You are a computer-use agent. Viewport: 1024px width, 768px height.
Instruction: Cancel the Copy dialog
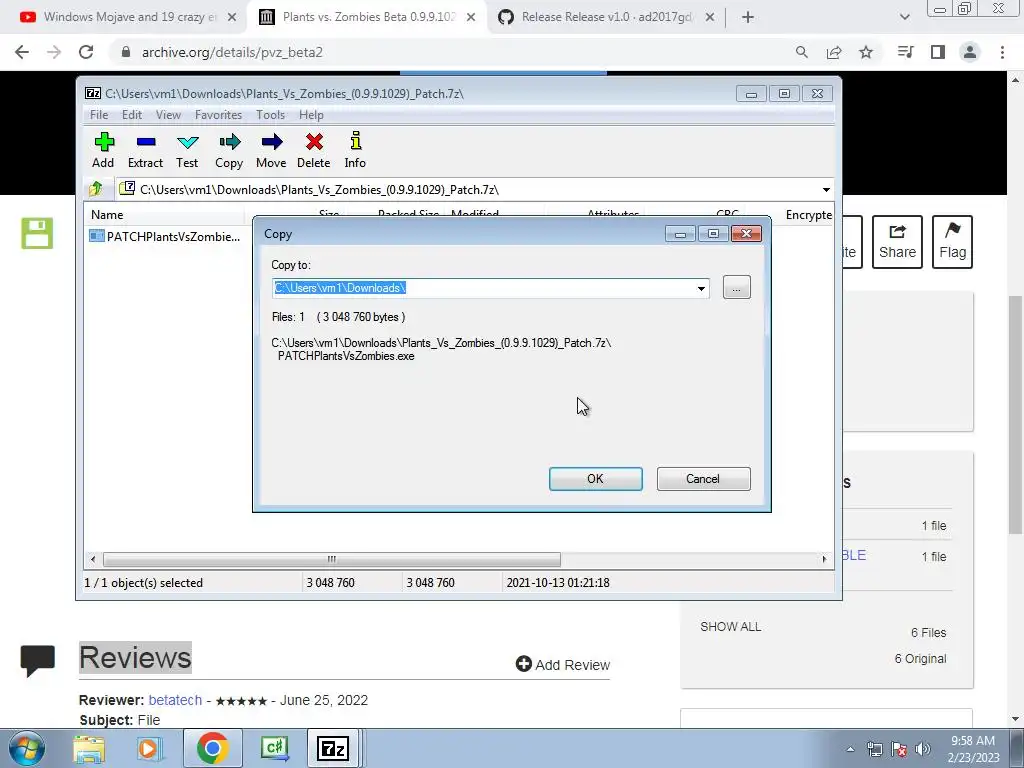tap(703, 479)
